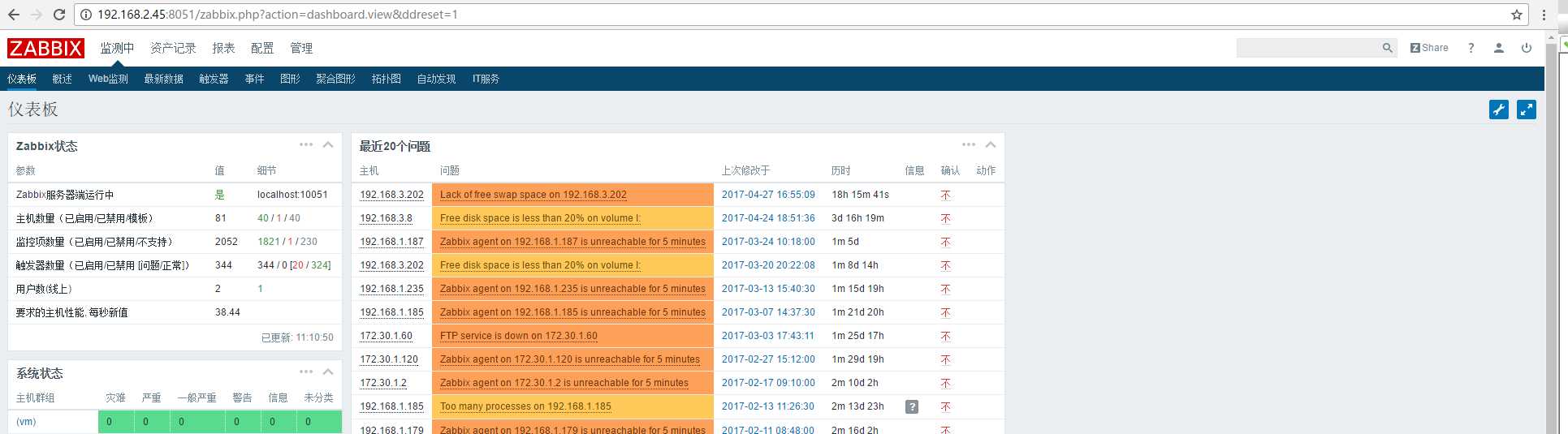
Task: Click the site info icon in the address bar
Action: point(86,15)
